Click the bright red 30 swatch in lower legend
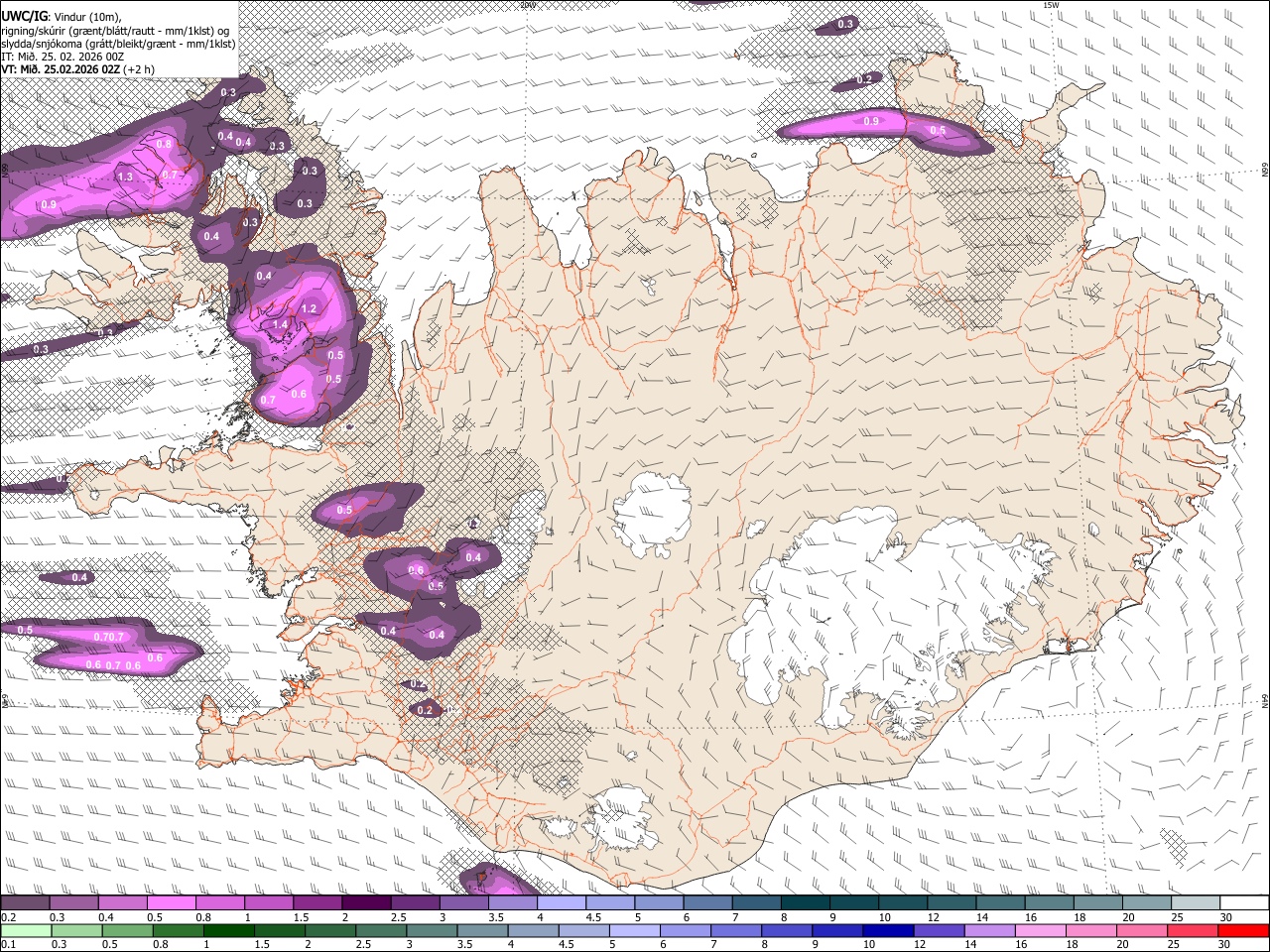 (1244, 930)
